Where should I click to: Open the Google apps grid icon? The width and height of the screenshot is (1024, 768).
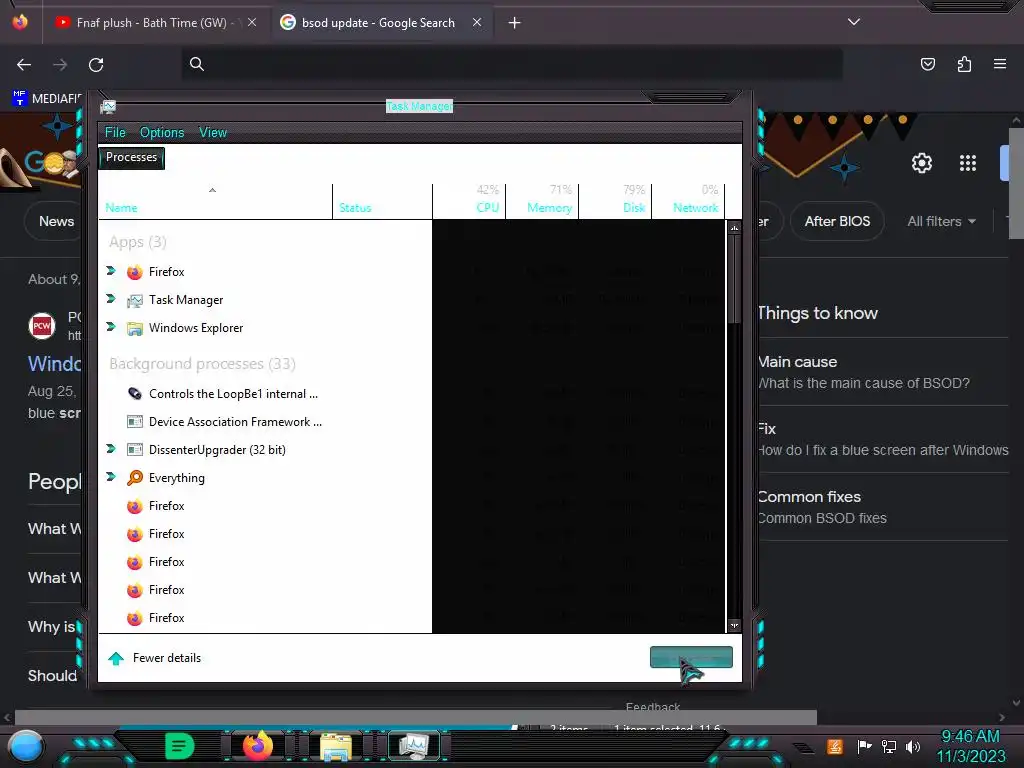[968, 163]
